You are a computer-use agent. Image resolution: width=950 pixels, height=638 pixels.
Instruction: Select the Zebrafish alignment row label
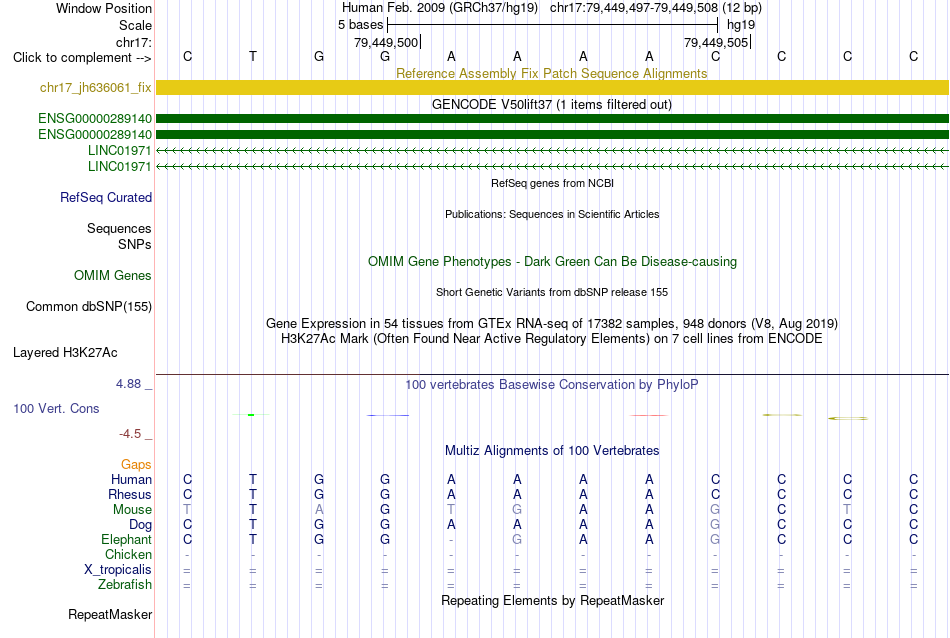(125, 585)
